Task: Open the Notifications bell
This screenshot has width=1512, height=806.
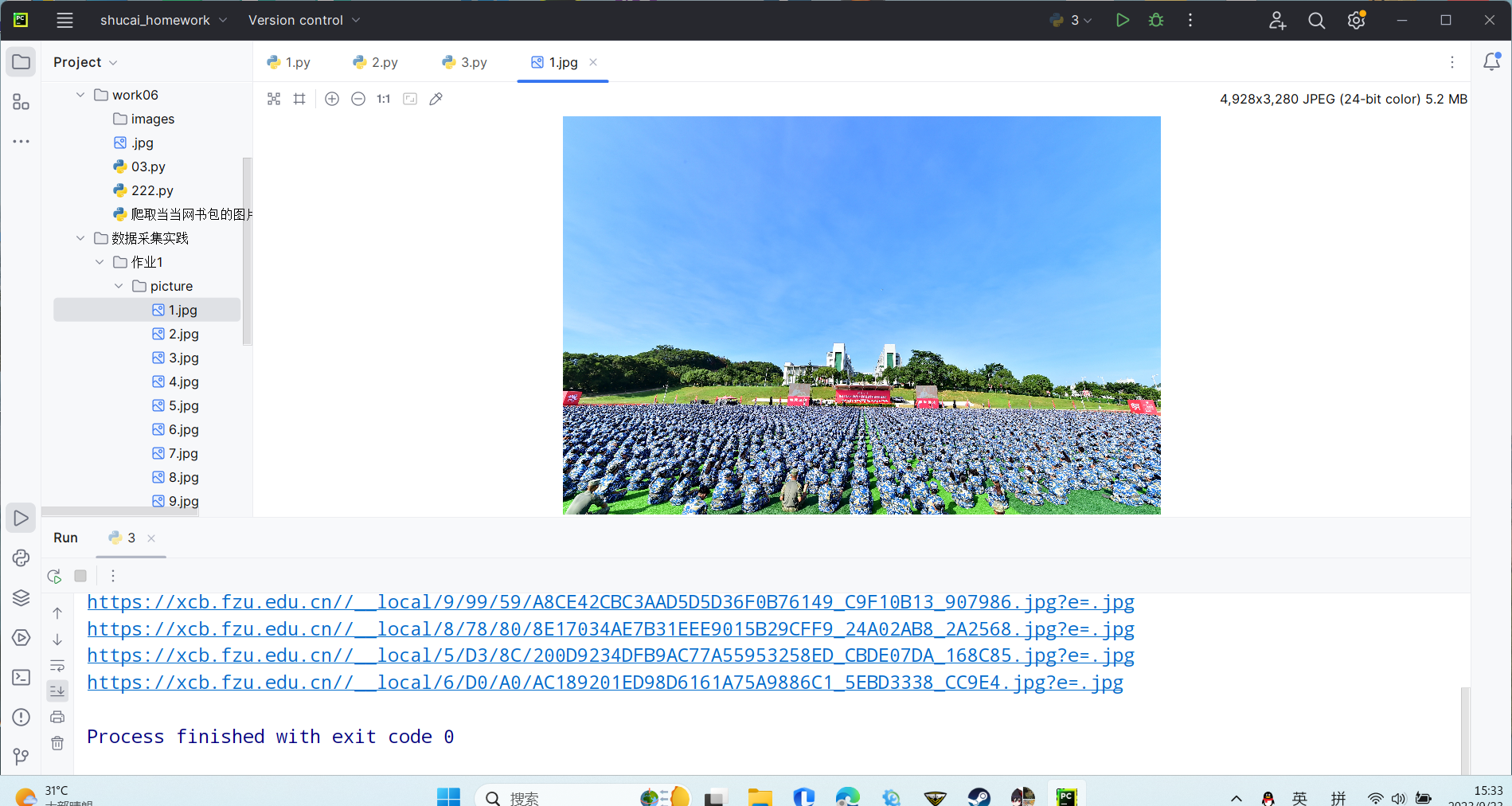Action: click(1491, 62)
